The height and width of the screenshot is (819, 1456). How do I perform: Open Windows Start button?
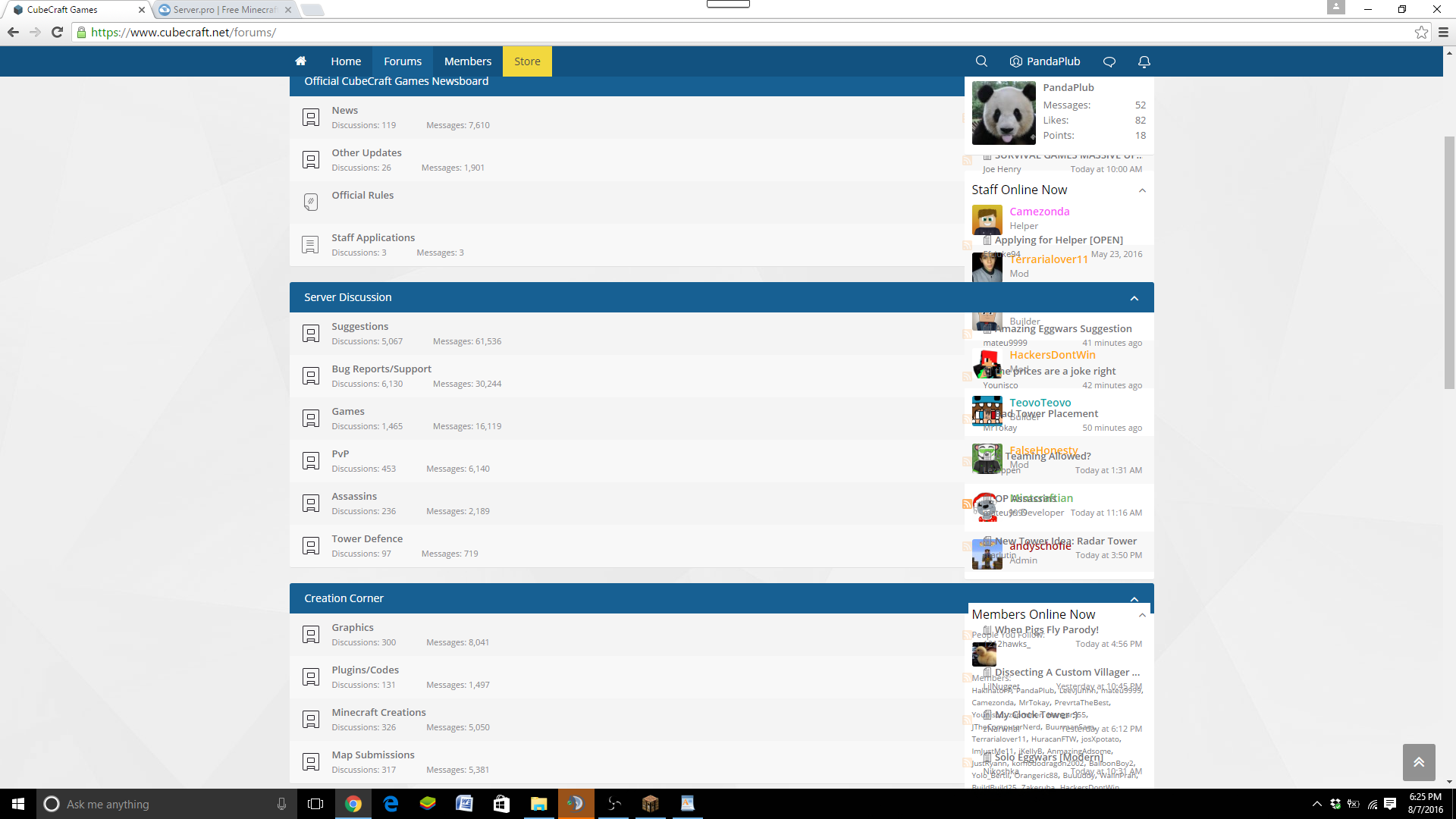[18, 804]
